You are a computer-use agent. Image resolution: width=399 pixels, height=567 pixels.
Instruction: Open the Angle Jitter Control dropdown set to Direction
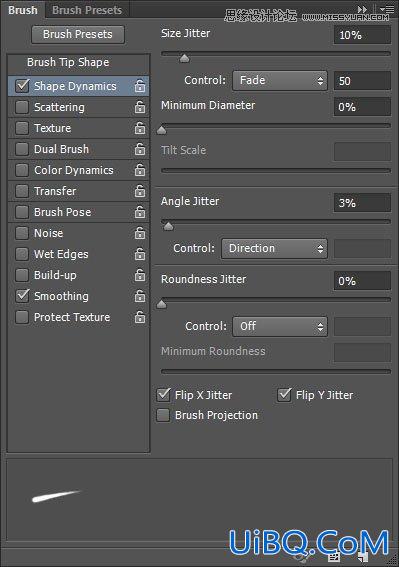click(274, 248)
